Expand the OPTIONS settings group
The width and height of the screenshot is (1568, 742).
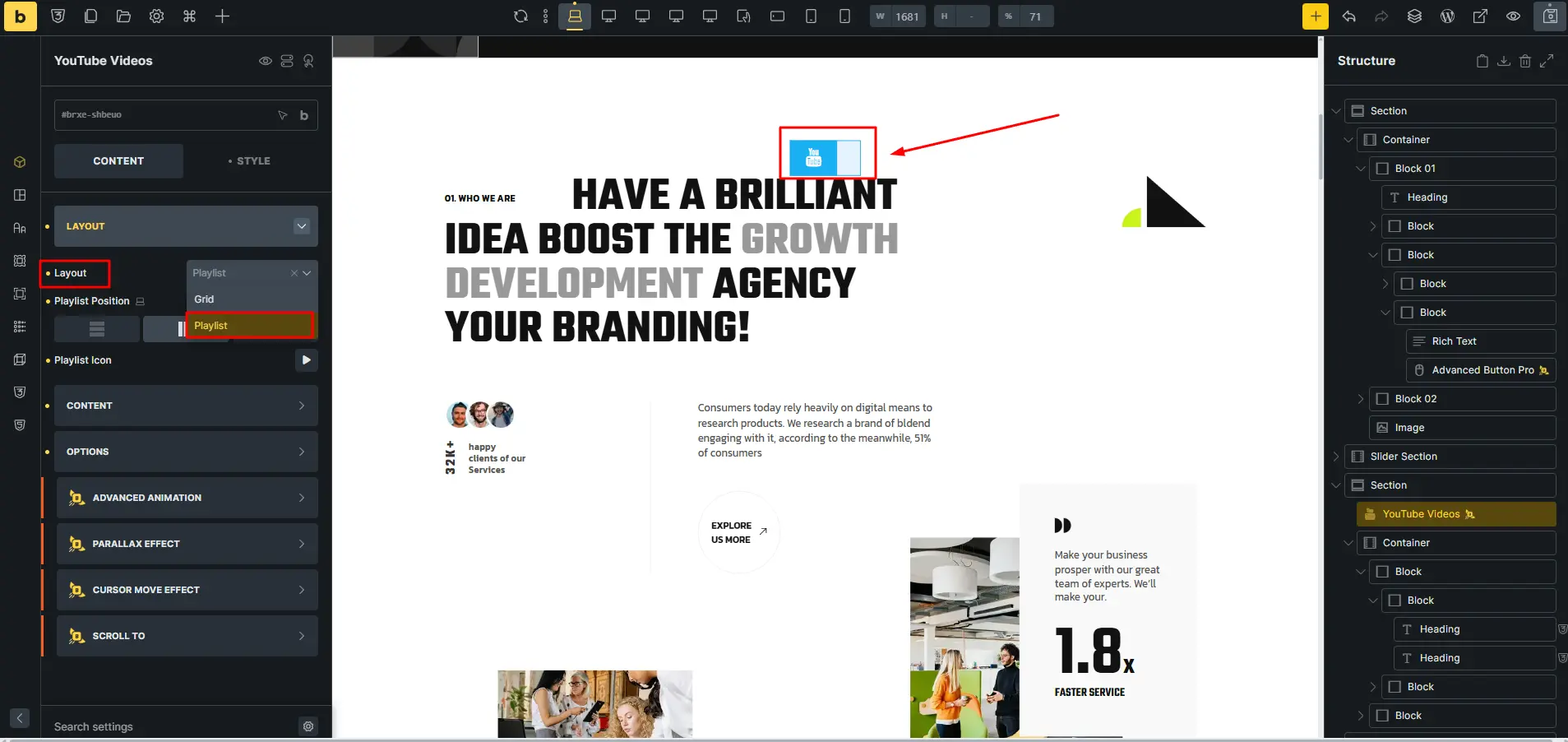point(186,452)
